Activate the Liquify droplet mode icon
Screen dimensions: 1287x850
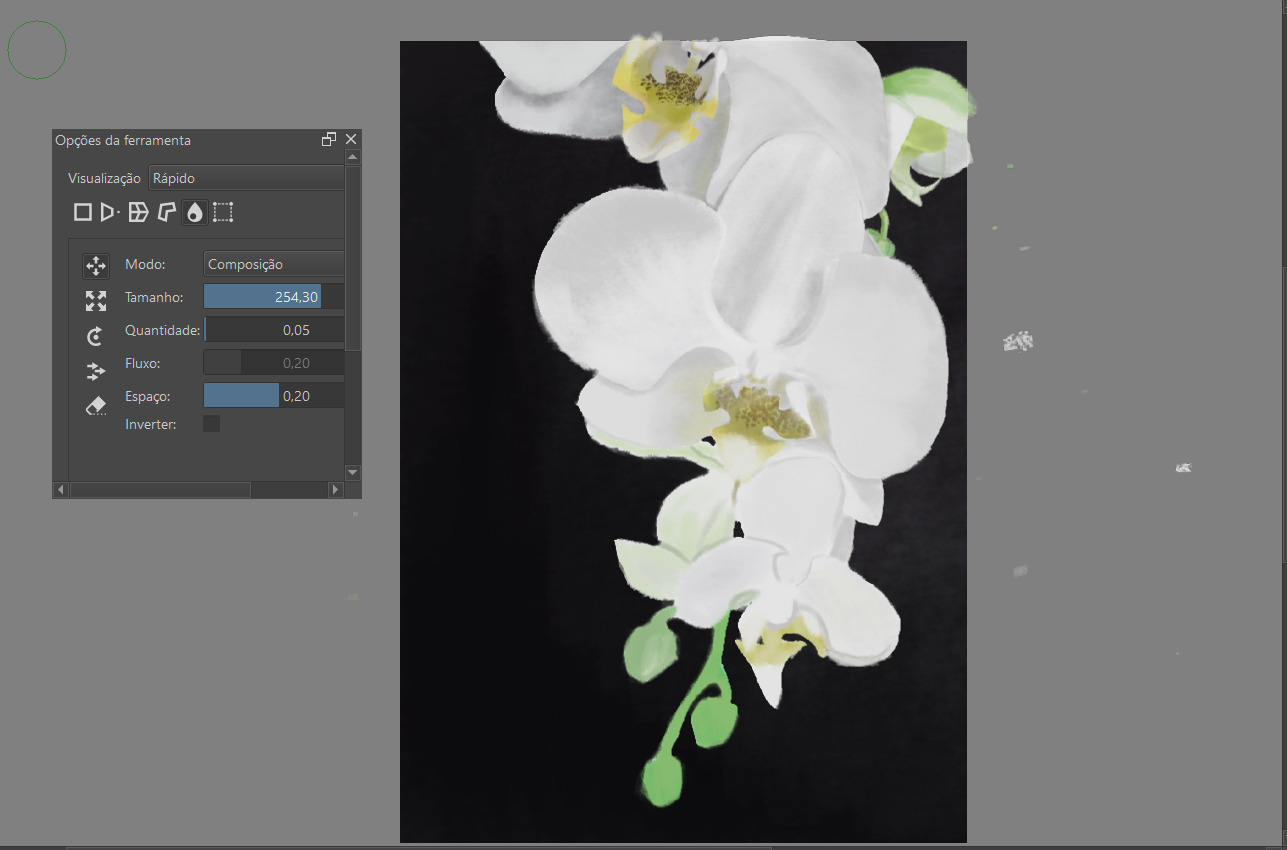coord(194,212)
